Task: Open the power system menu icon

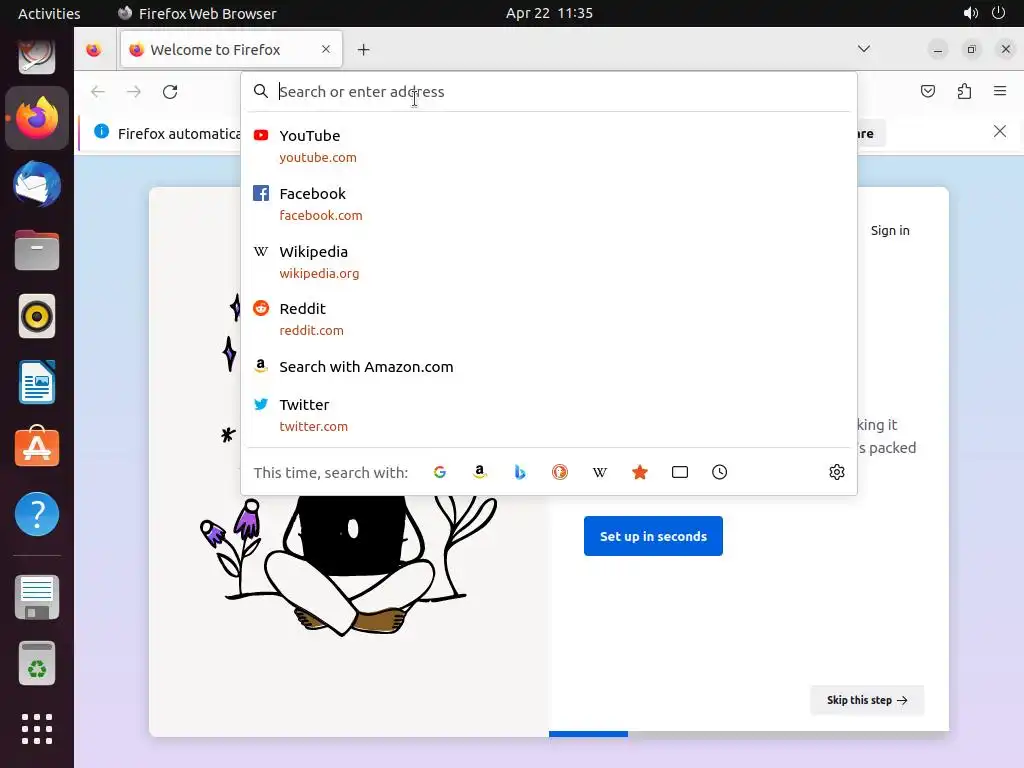Action: click(x=999, y=13)
